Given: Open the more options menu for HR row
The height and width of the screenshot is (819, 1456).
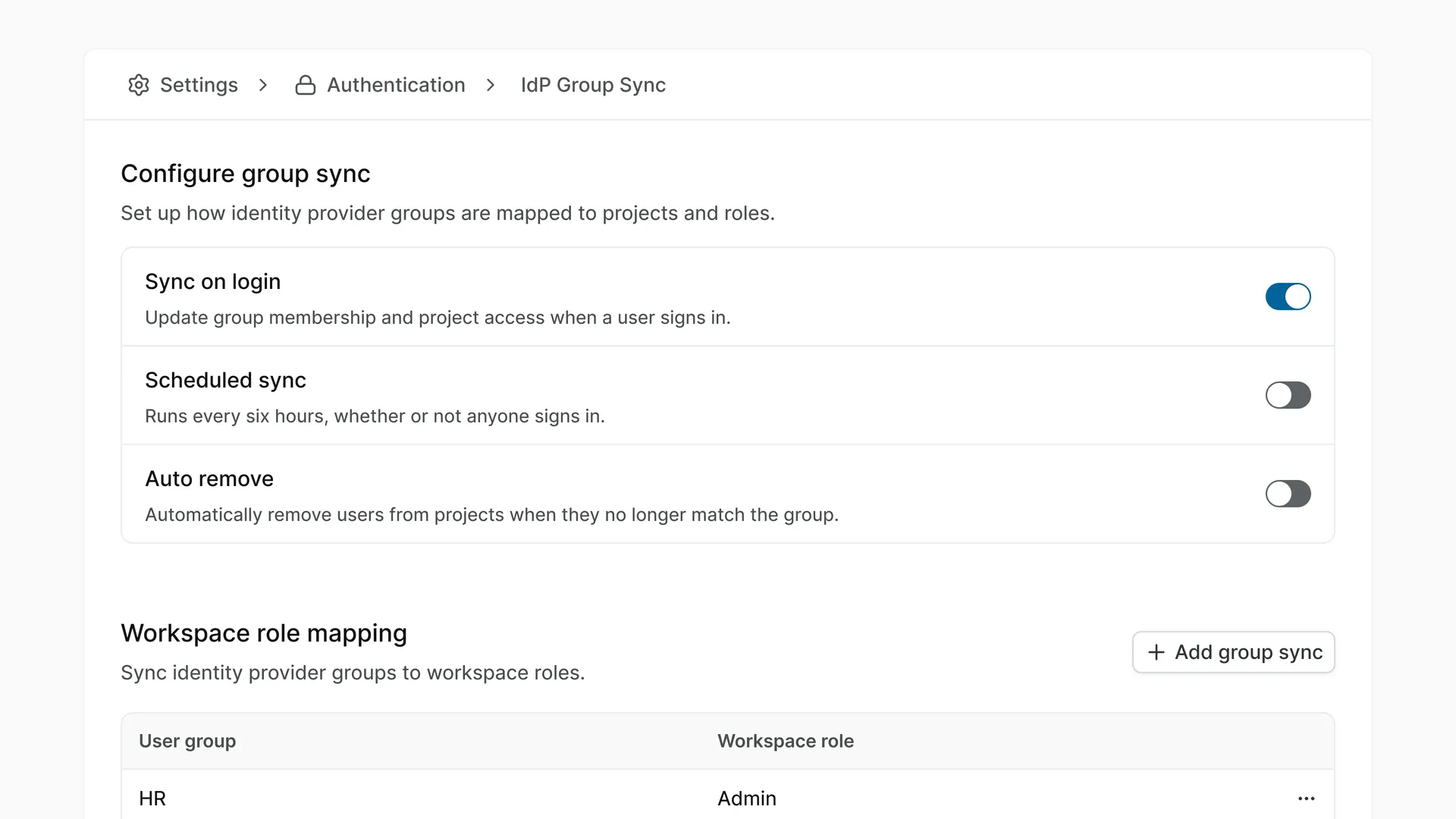Looking at the screenshot, I should coord(1306,799).
